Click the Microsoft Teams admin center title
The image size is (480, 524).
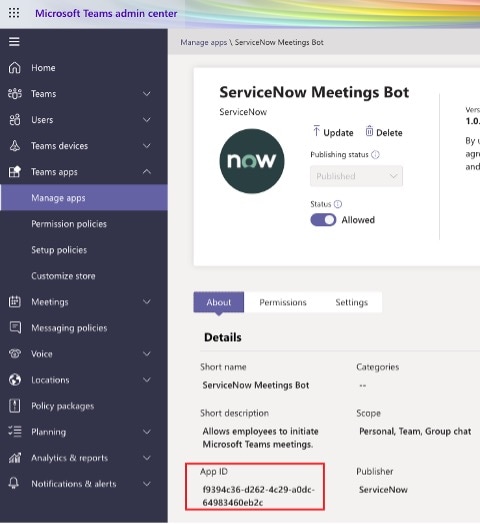(x=106, y=13)
